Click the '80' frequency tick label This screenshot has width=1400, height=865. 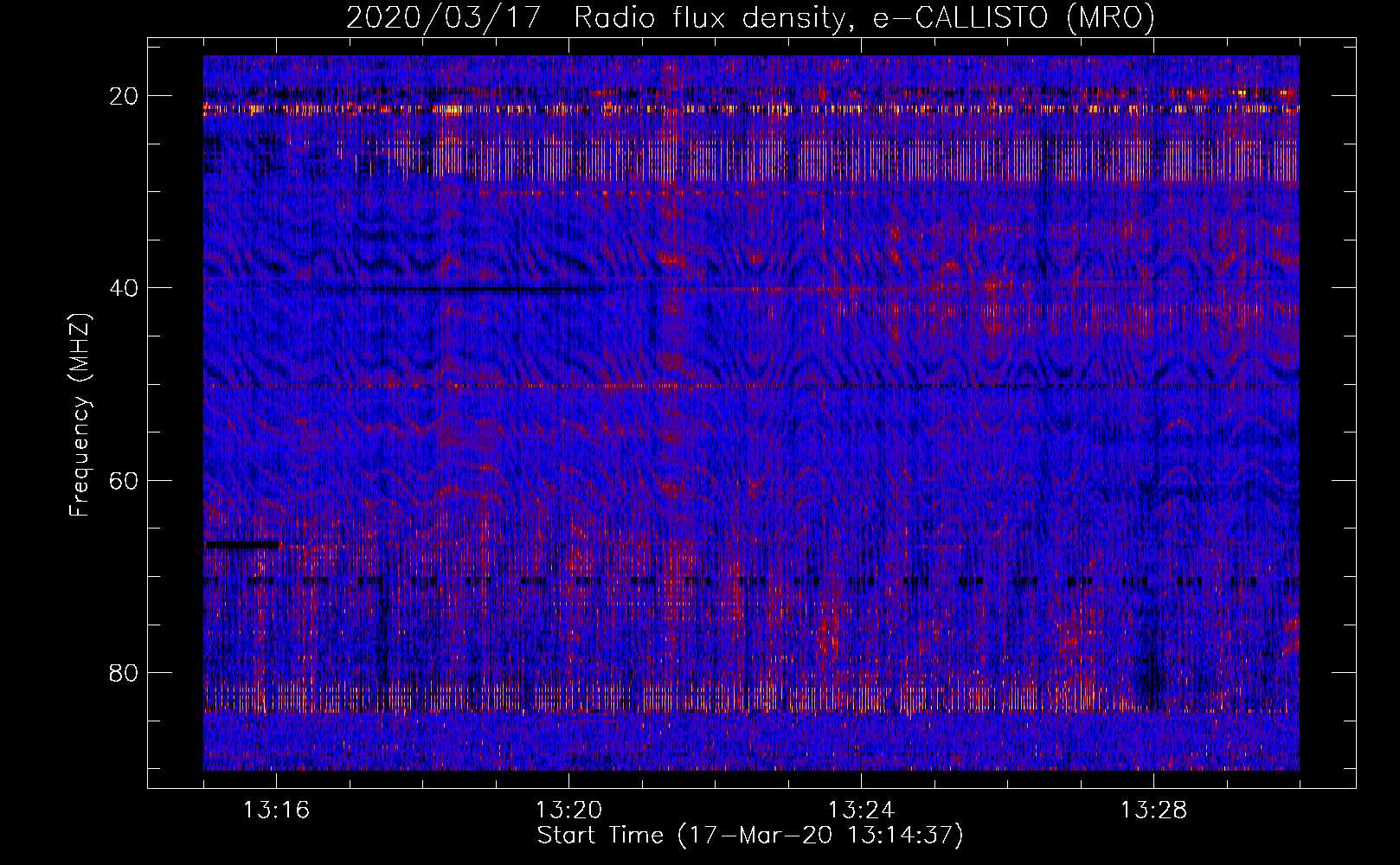point(125,672)
